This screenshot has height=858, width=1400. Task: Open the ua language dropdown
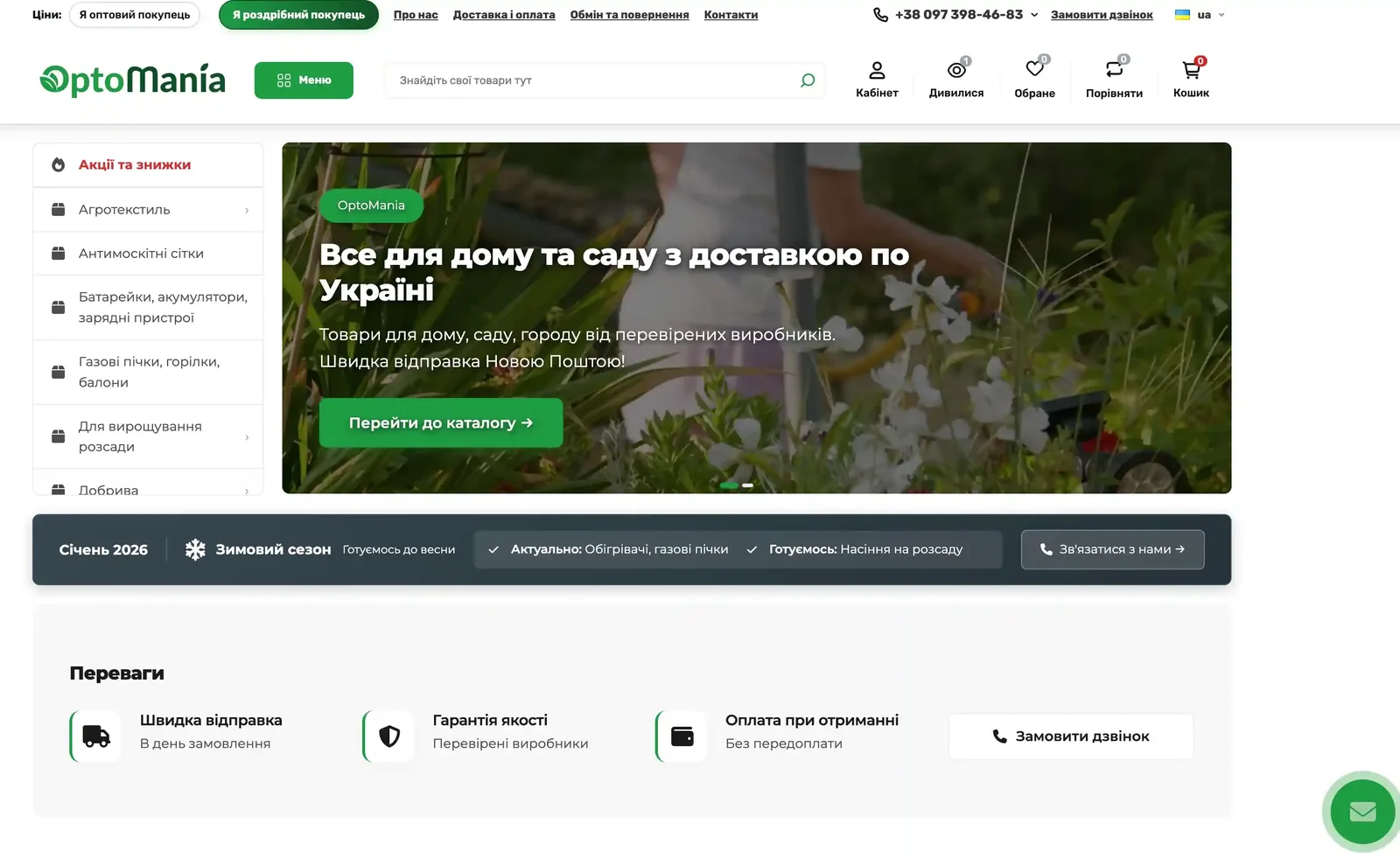(1211, 15)
